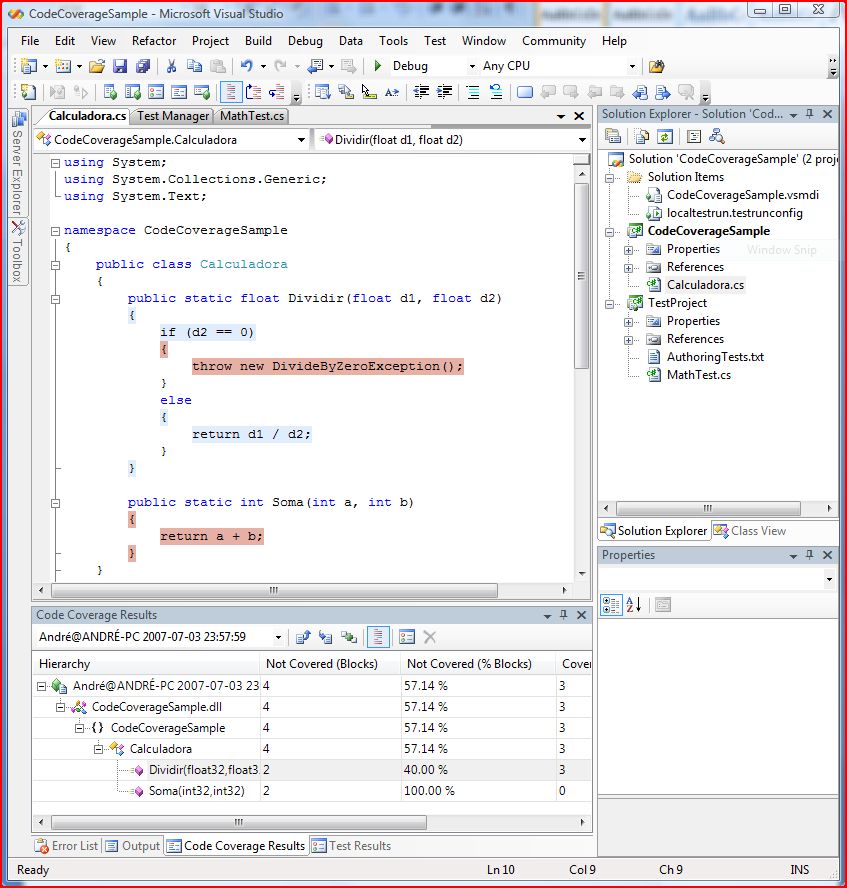Click the Code Coverage Results horizontal scrollbar
This screenshot has width=847, height=888.
point(238,822)
